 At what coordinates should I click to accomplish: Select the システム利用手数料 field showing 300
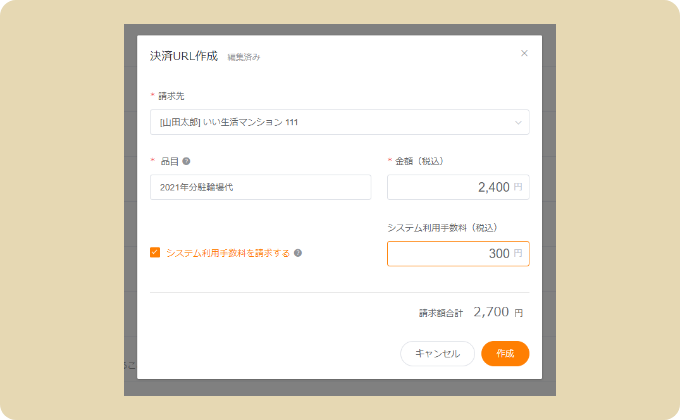[458, 253]
